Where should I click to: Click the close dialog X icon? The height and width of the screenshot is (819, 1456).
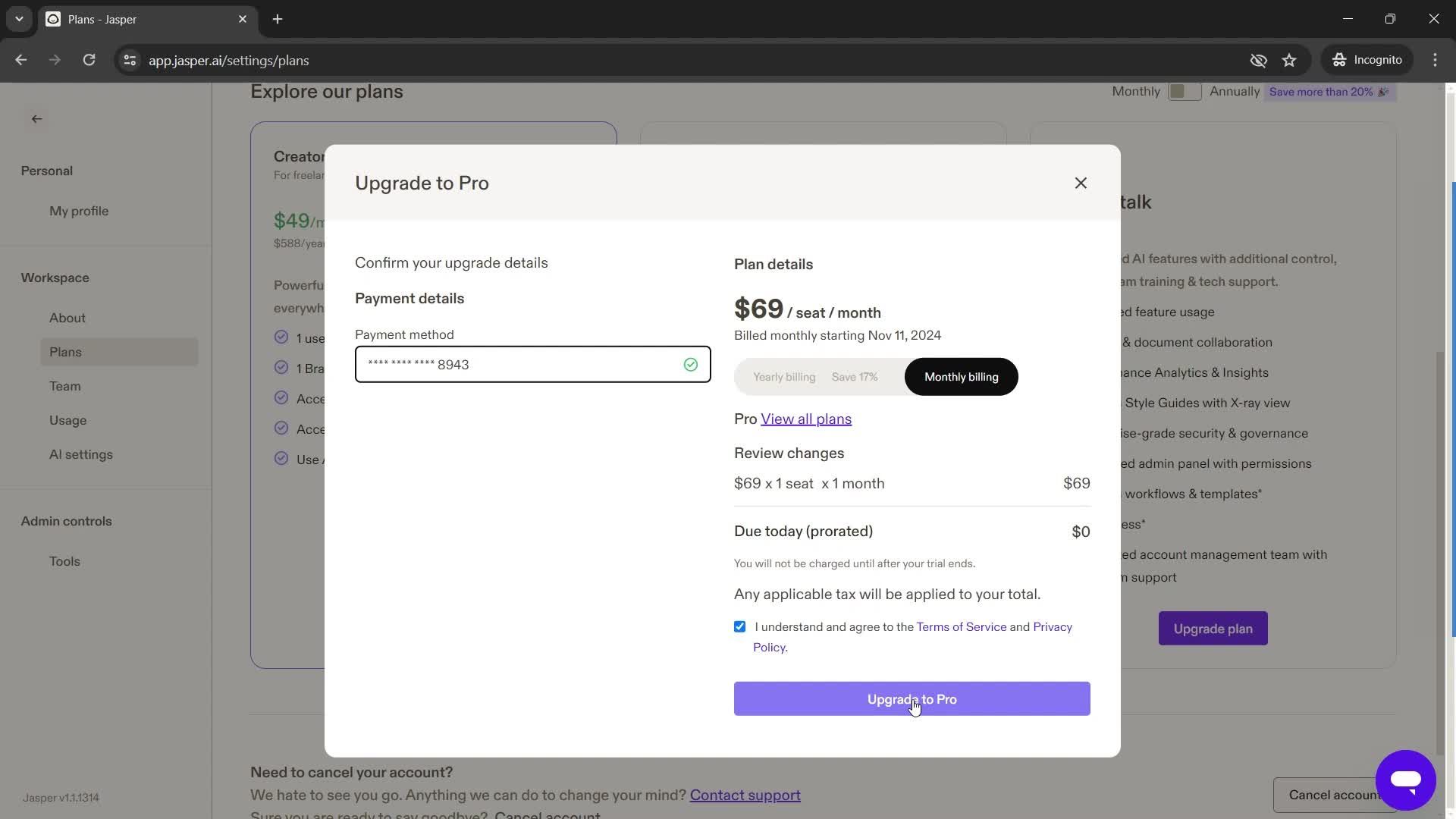pos(1081,183)
